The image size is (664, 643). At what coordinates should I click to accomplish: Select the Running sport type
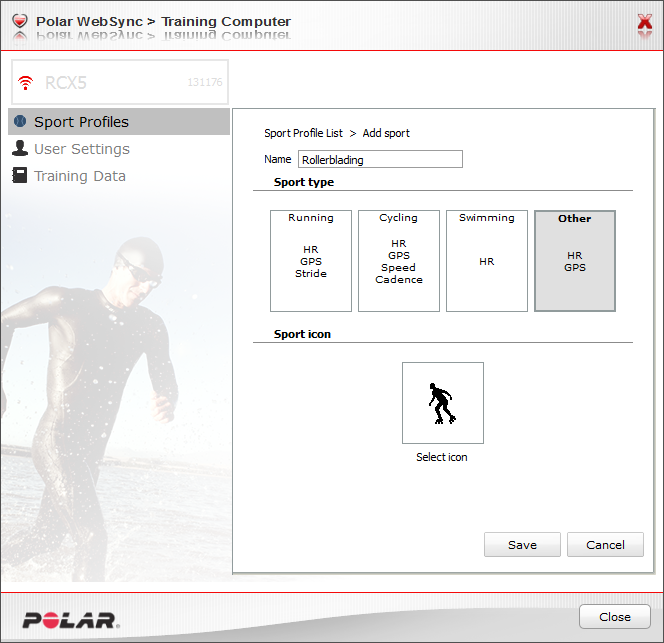pos(311,261)
